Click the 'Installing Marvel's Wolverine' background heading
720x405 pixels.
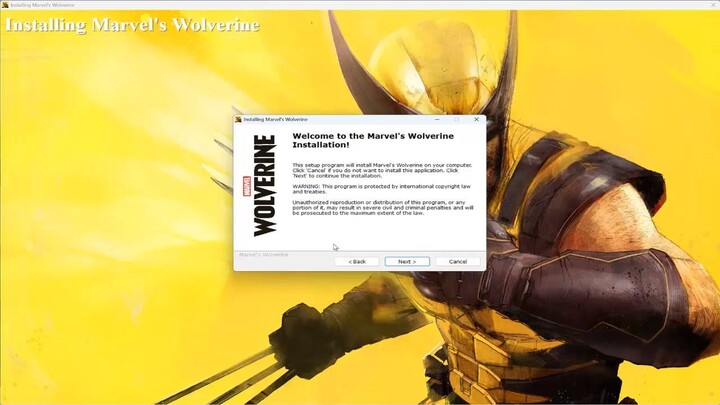(132, 24)
